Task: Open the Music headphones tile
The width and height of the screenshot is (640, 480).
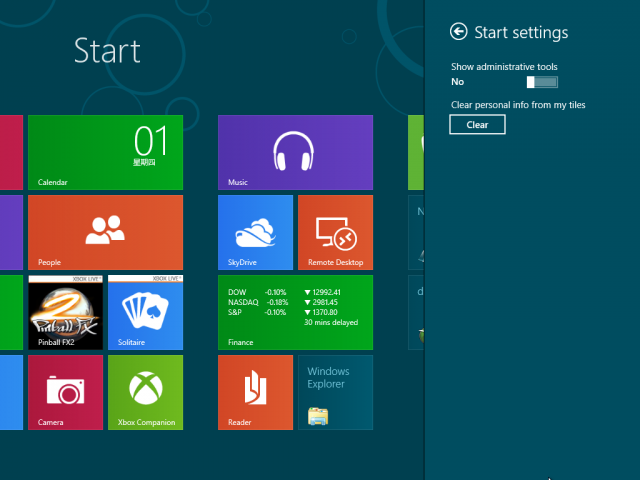Action: [x=295, y=152]
